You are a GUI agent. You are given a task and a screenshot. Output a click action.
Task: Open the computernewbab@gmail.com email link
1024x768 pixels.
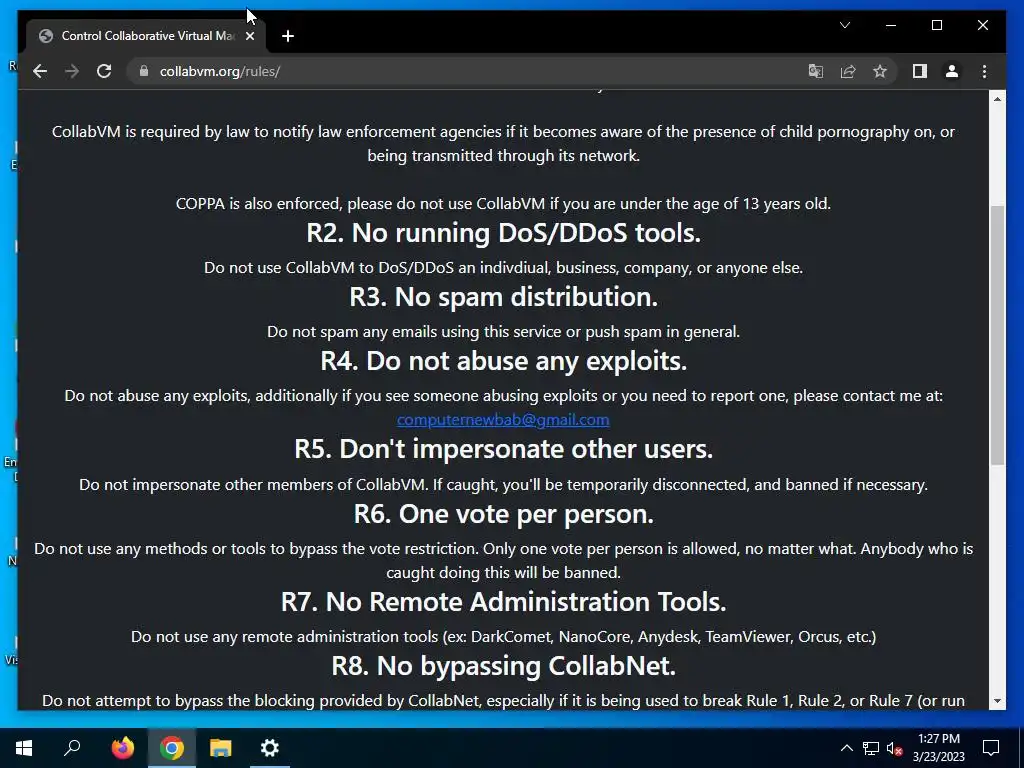(x=503, y=420)
